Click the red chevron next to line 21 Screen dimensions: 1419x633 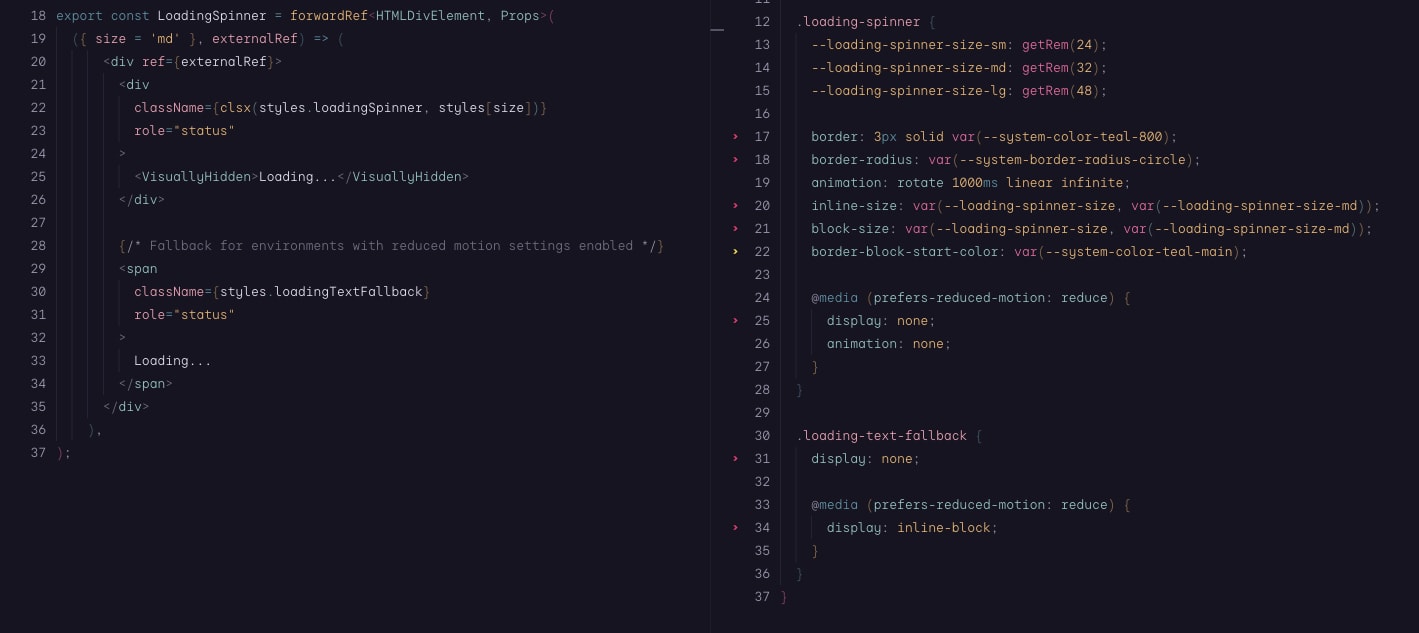tap(736, 229)
